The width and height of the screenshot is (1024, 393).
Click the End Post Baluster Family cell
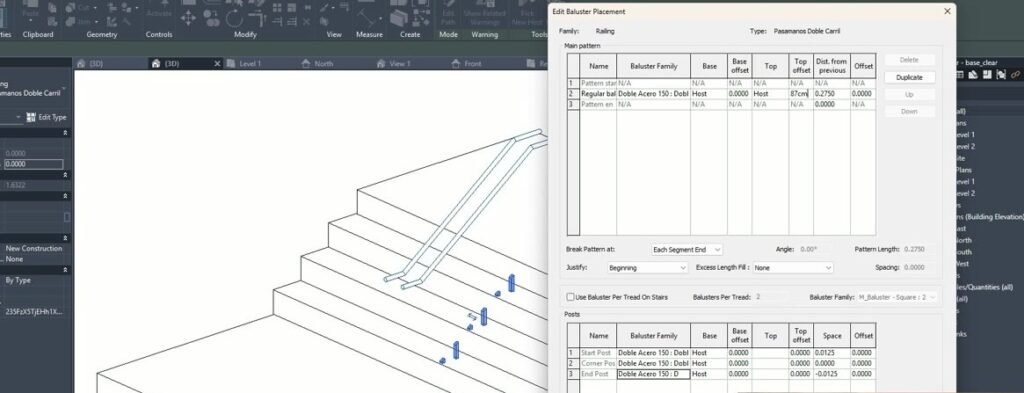pos(653,374)
